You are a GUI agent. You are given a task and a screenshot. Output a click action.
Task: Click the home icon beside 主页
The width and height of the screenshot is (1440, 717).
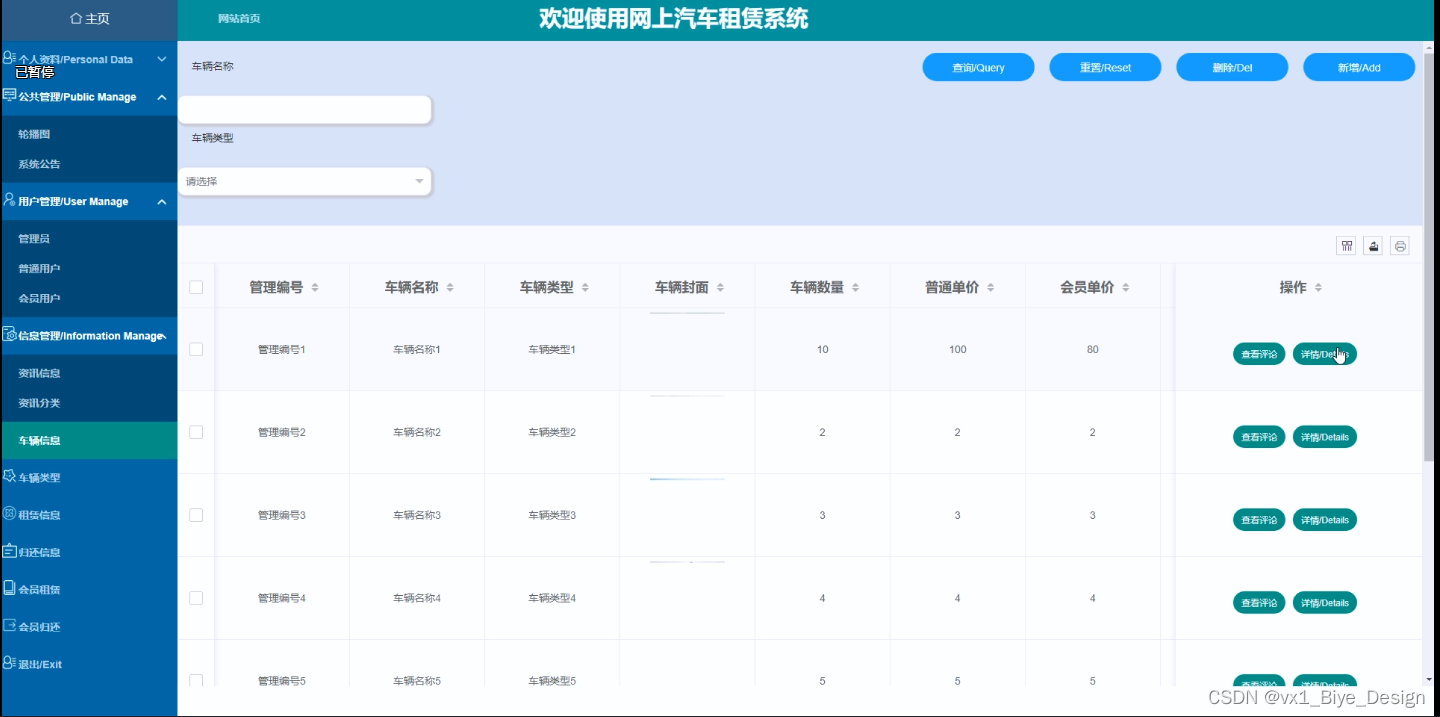point(76,19)
